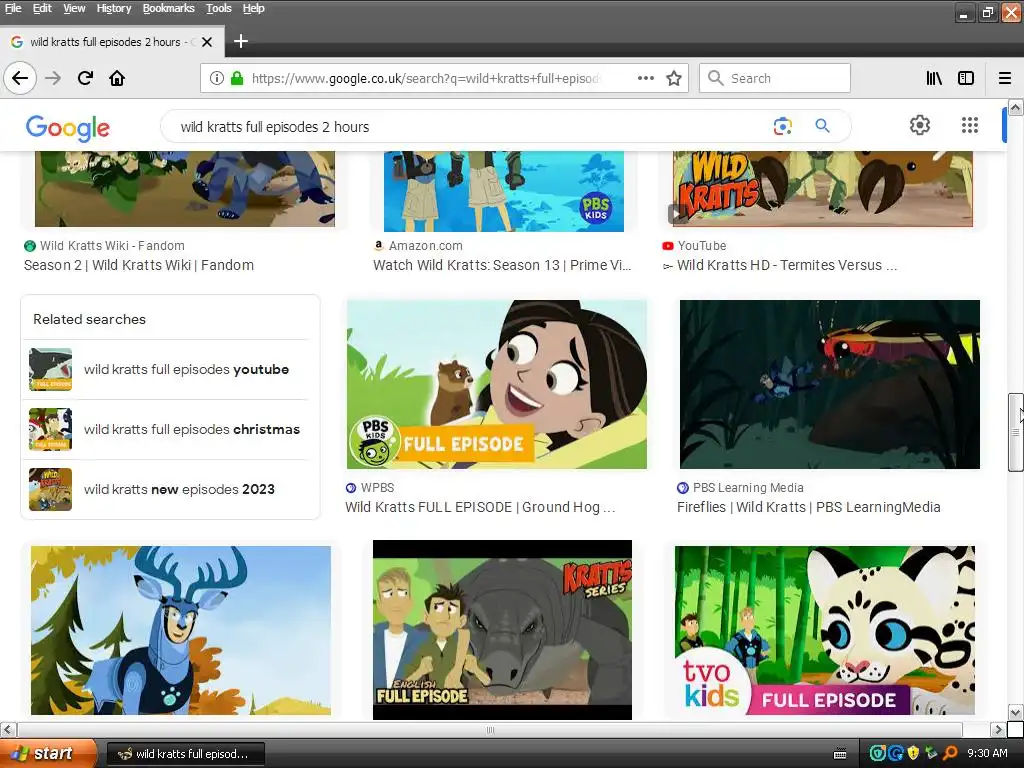This screenshot has height=768, width=1024.
Task: Open Wild Kratts FULL EPISODE Ground Hog link
Action: (x=480, y=507)
